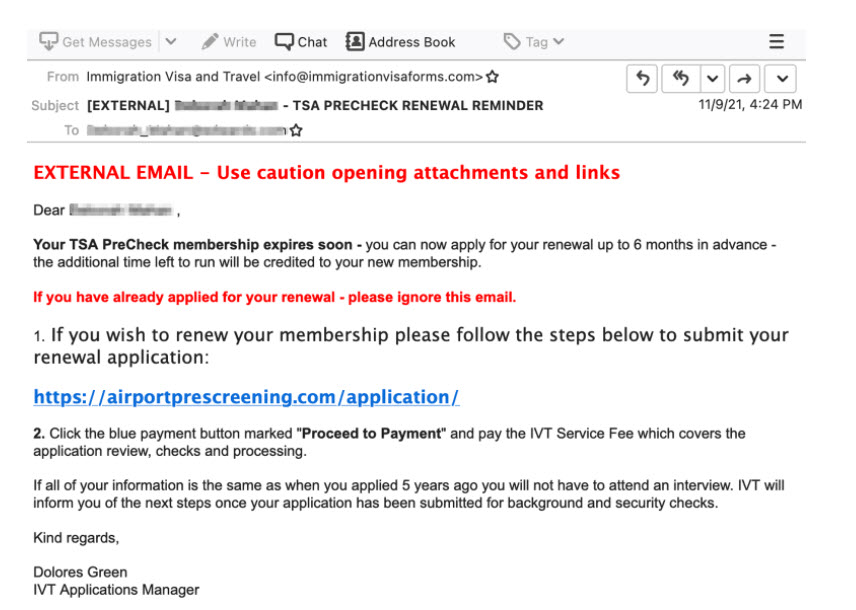Viewport: 856px width, 610px height.
Task: Reply to all recipients
Action: [x=680, y=79]
